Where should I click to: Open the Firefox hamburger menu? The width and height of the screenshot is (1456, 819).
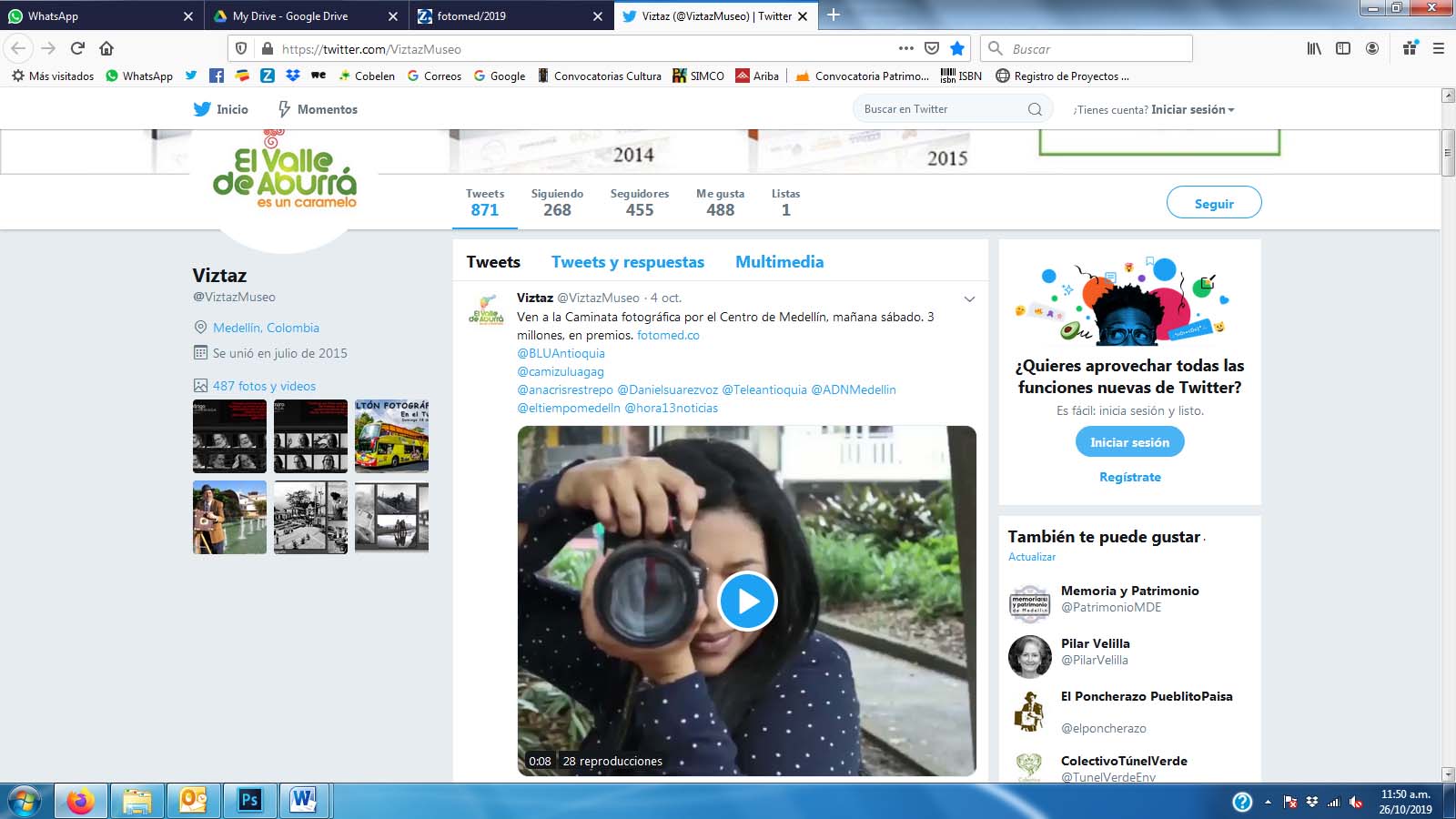(x=1439, y=48)
